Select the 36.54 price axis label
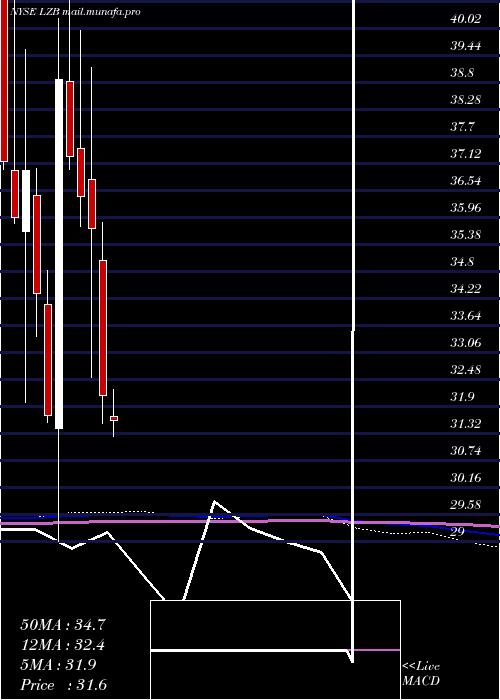 tap(466, 181)
